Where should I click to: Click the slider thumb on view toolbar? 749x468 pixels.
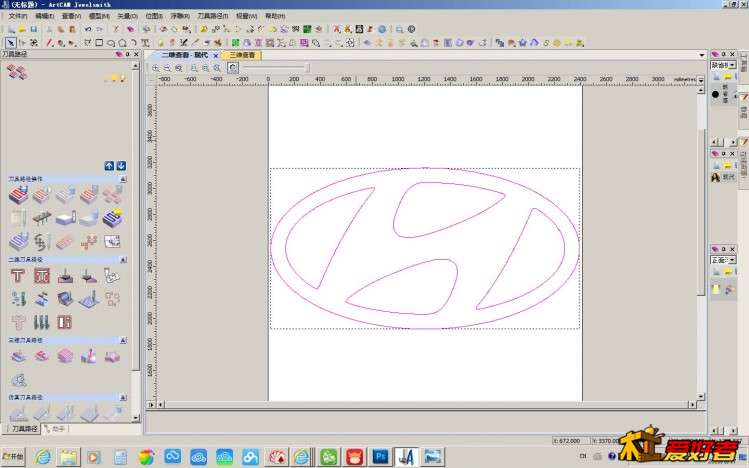(308, 68)
